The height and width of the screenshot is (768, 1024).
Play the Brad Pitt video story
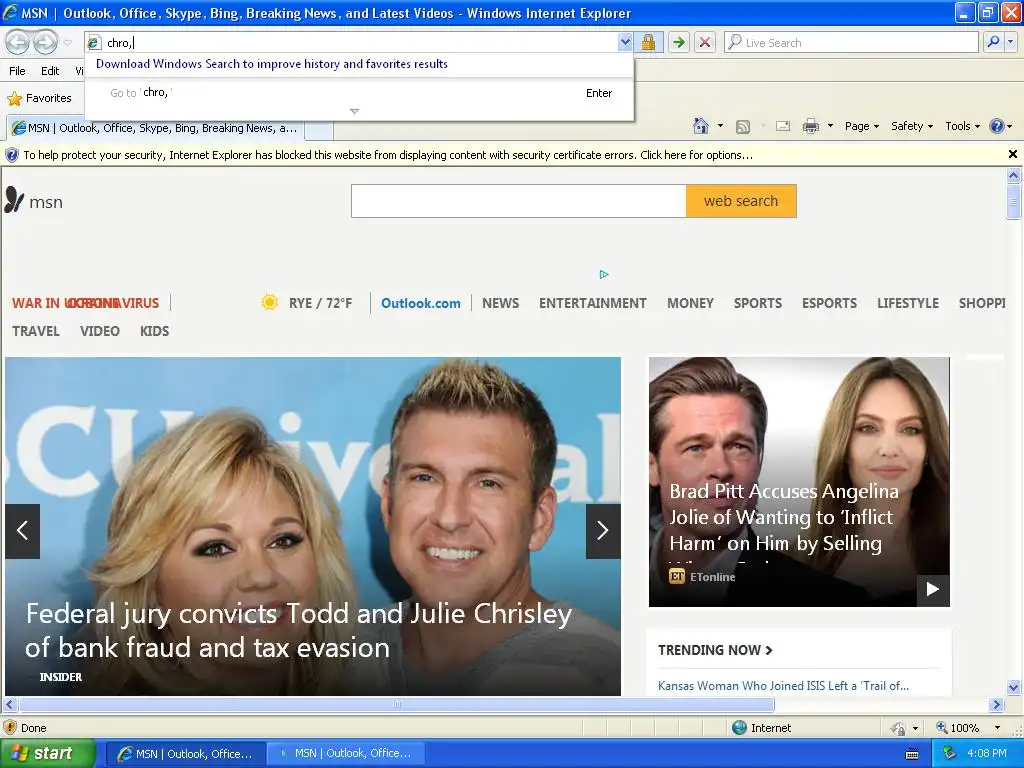(933, 590)
